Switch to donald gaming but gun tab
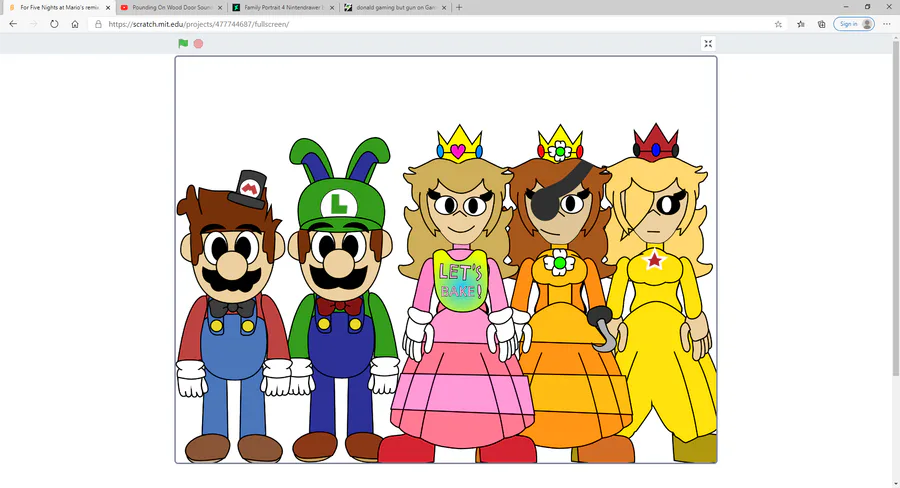 pos(395,7)
